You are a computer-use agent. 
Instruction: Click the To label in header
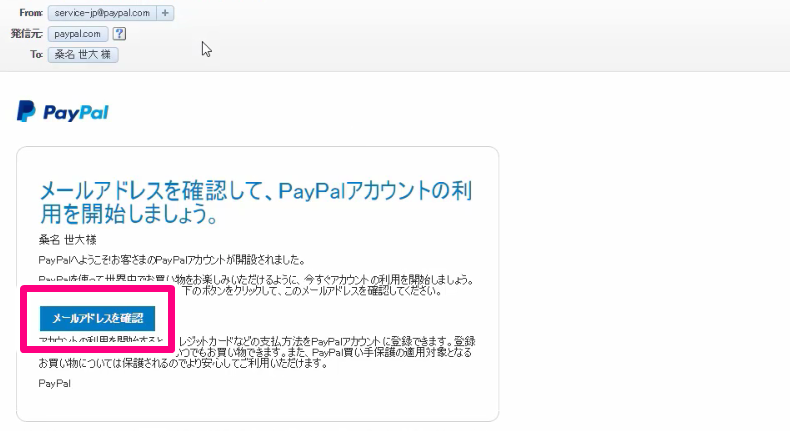click(x=36, y=54)
